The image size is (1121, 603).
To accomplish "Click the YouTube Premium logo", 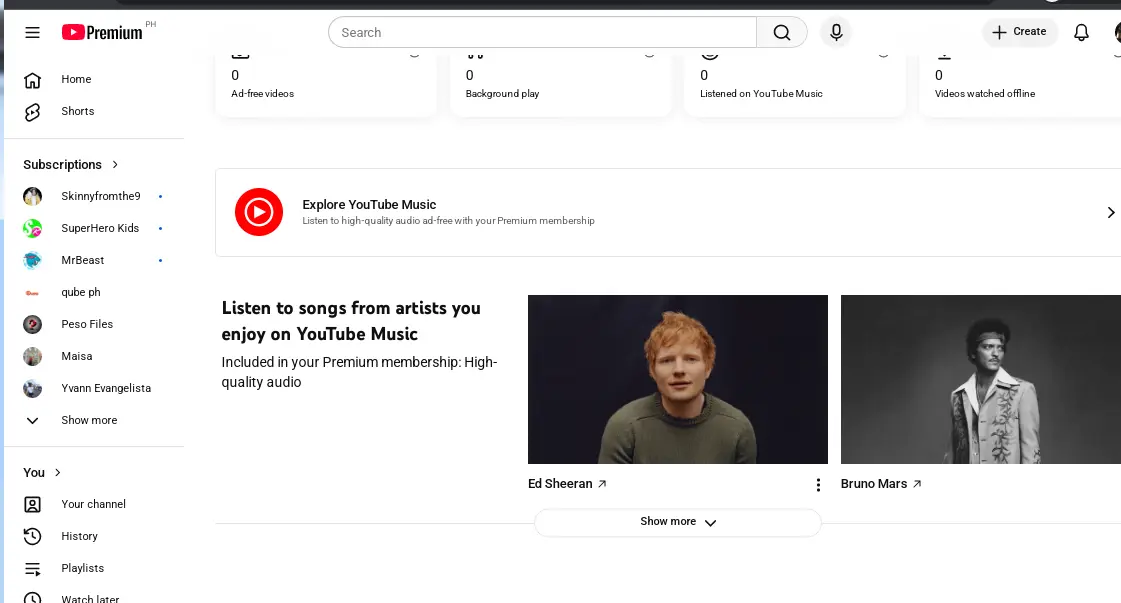I will pyautogui.click(x=102, y=32).
